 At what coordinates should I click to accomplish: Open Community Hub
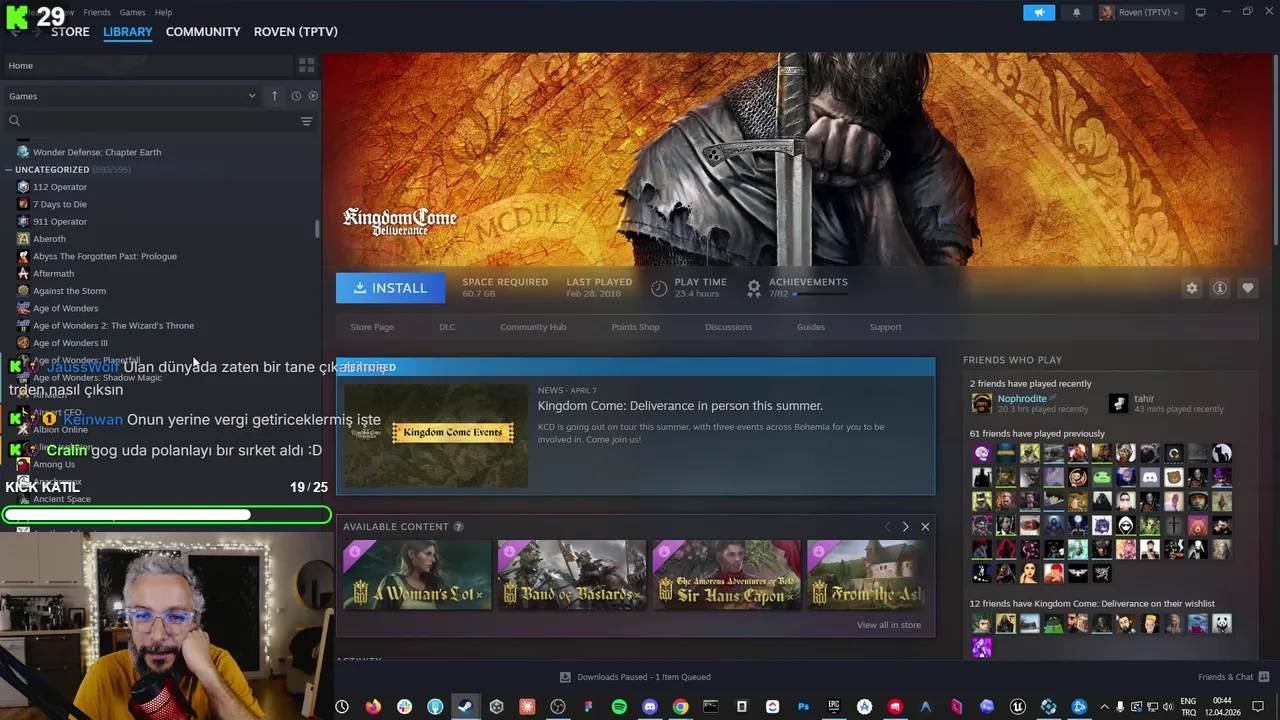pos(533,327)
